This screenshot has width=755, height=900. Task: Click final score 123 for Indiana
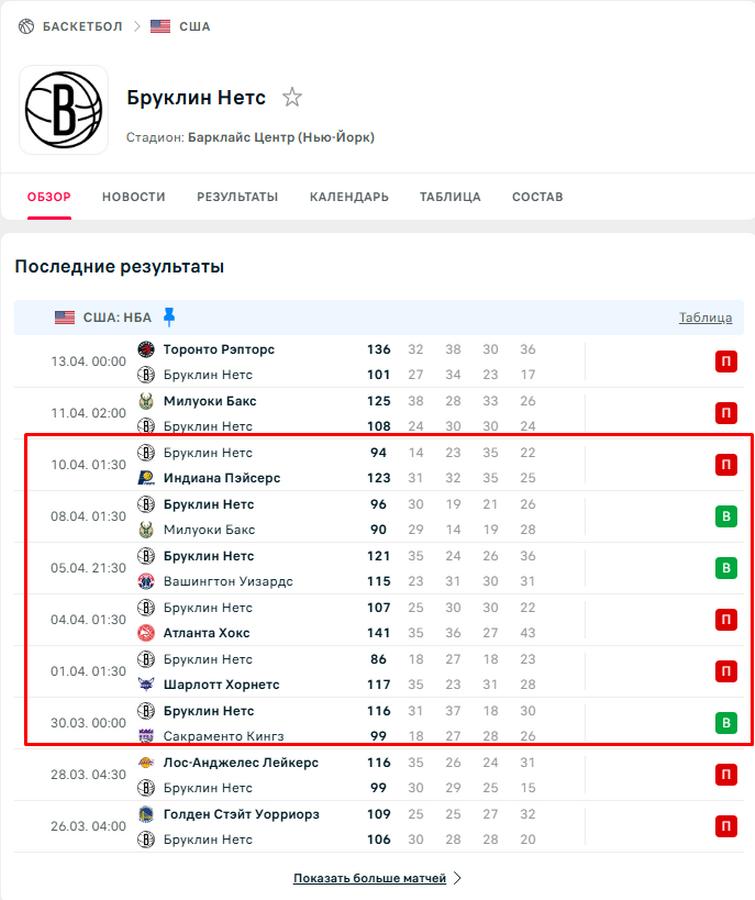[x=378, y=478]
